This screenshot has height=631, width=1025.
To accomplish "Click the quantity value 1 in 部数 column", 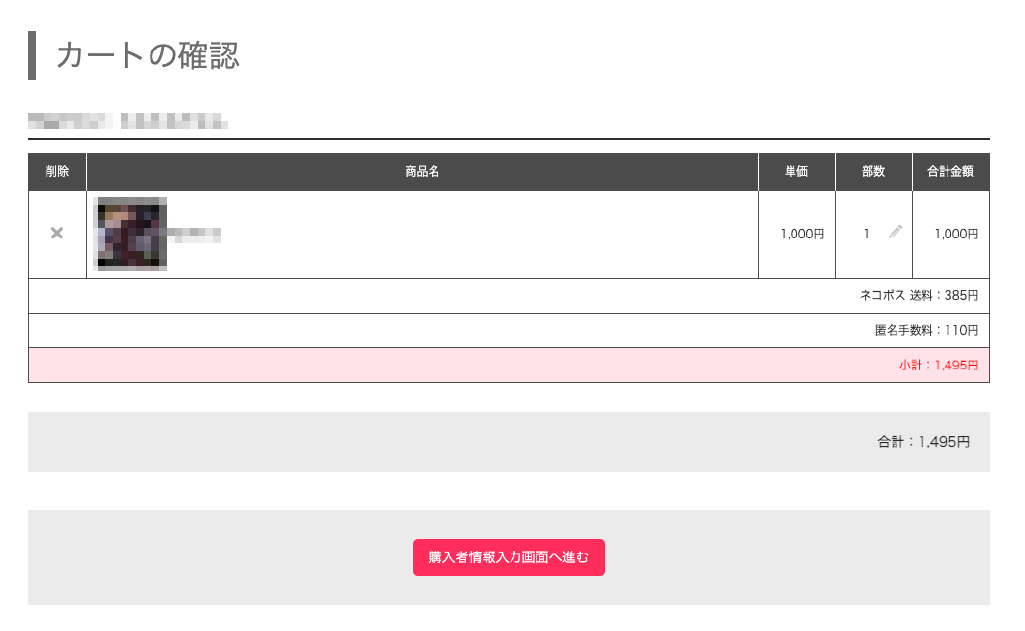I will click(x=867, y=234).
